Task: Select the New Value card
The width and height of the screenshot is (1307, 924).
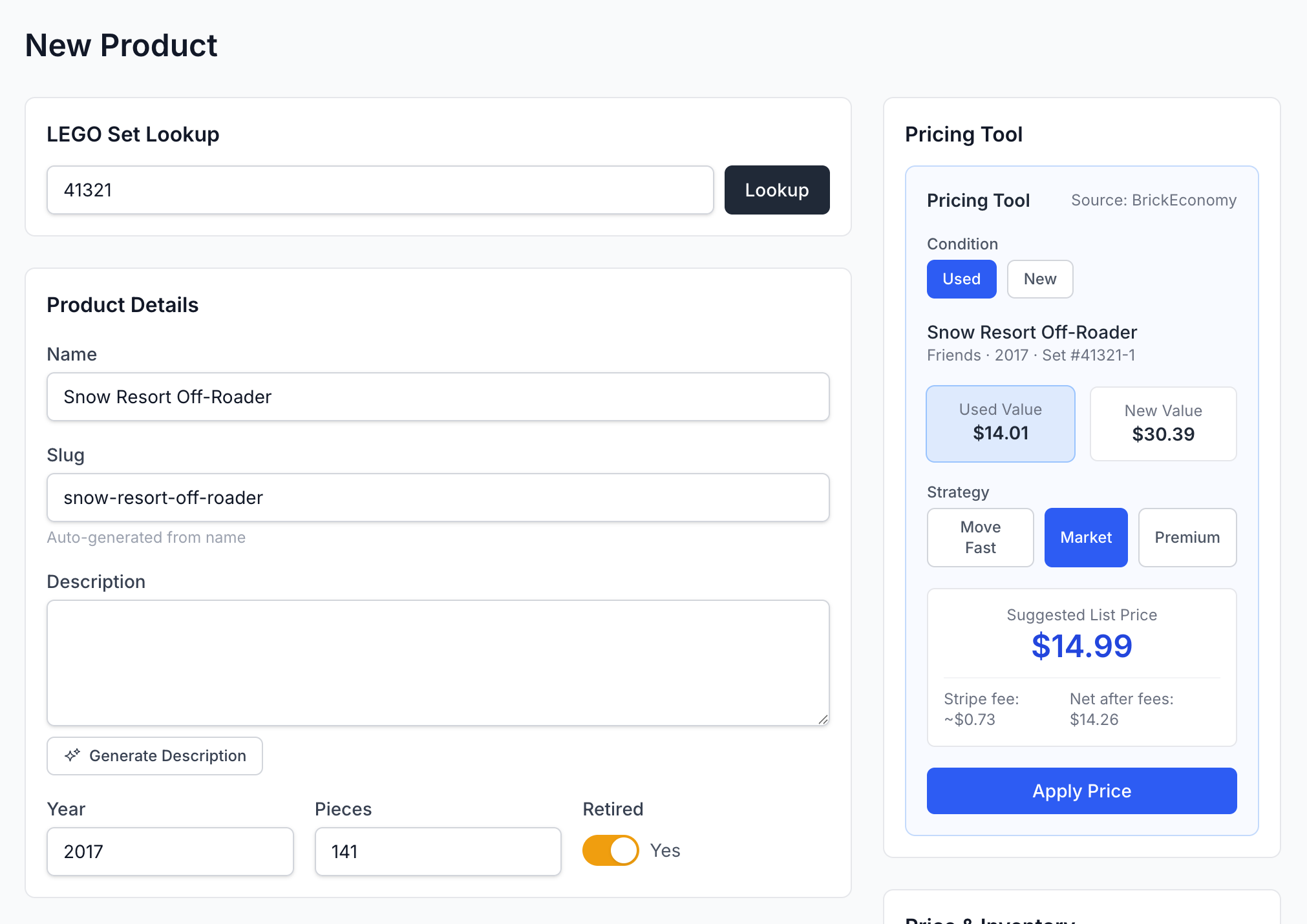Action: 1163,424
